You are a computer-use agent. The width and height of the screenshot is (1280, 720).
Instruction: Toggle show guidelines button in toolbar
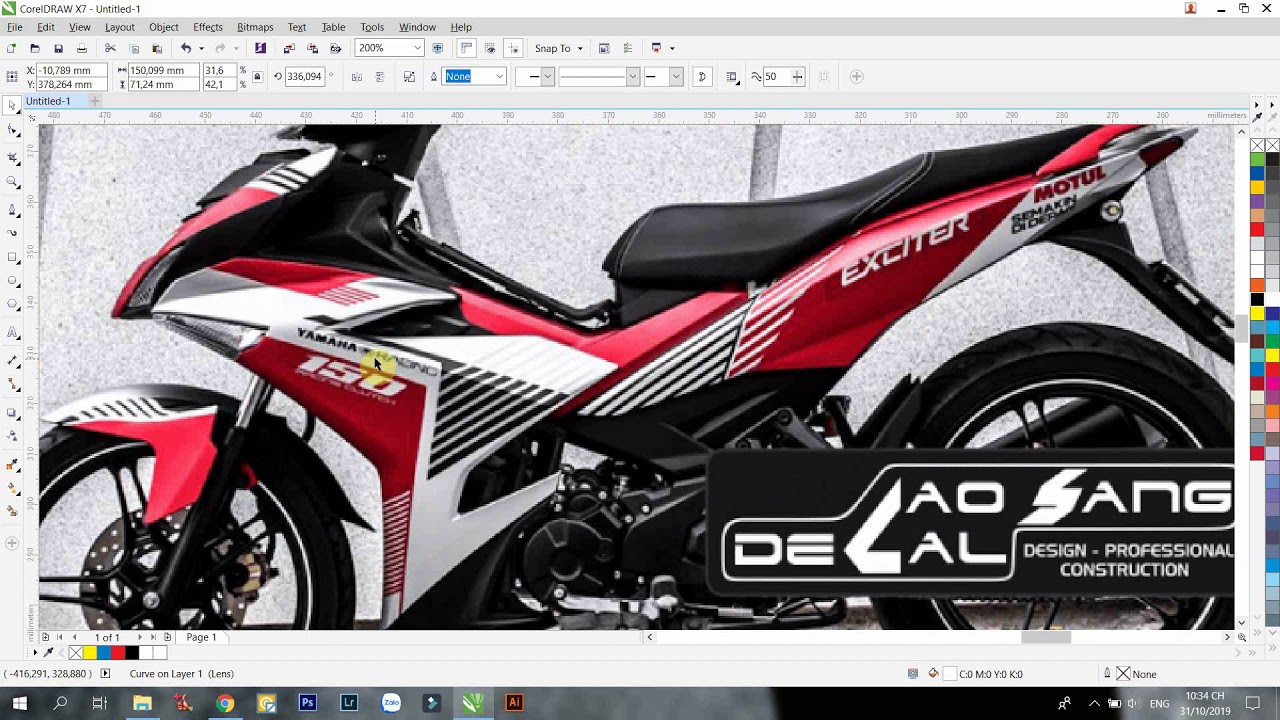513,48
